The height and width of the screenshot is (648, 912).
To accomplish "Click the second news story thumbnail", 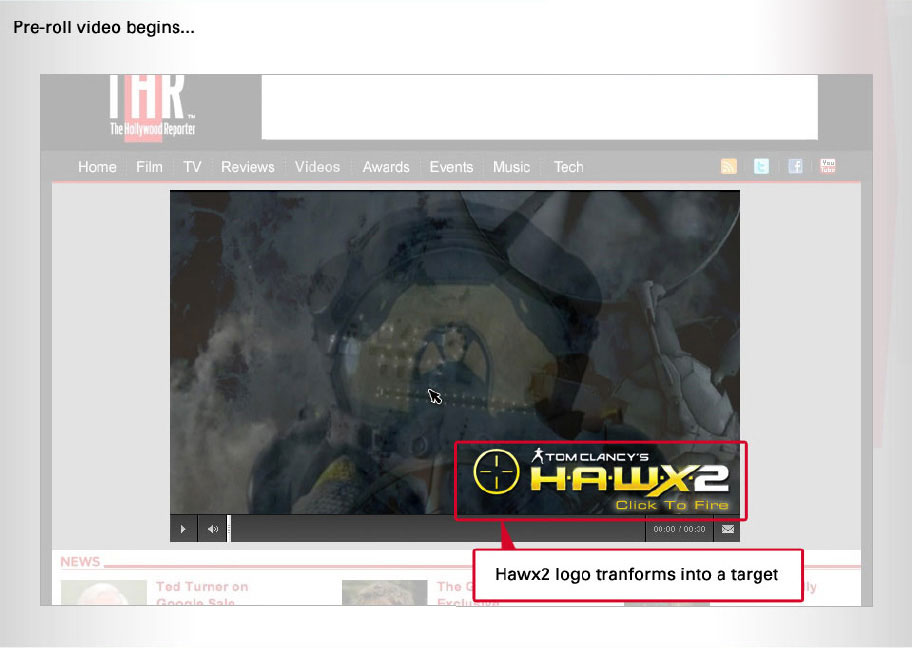I will coord(384,592).
